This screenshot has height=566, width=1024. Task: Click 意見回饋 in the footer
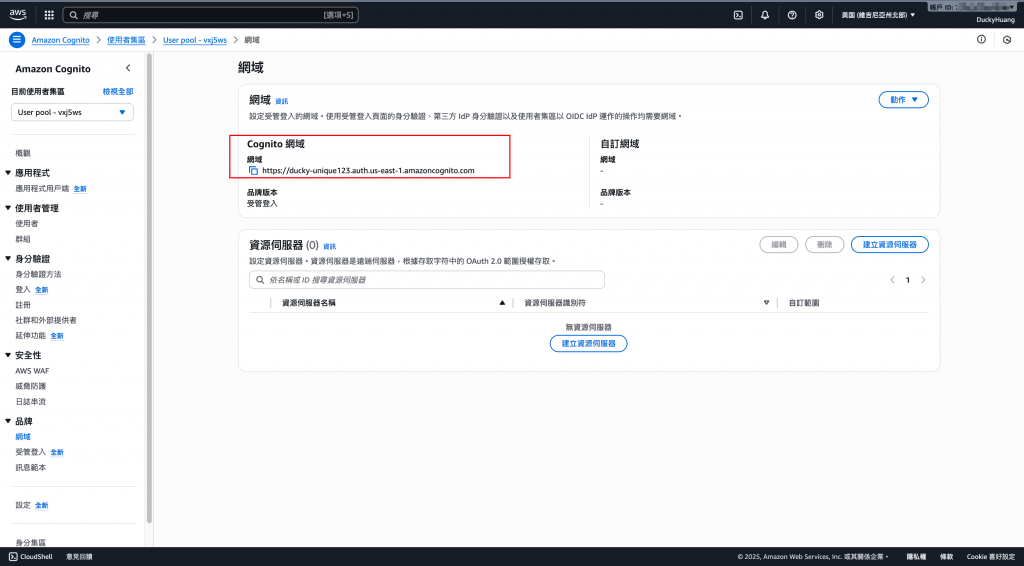pos(79,557)
